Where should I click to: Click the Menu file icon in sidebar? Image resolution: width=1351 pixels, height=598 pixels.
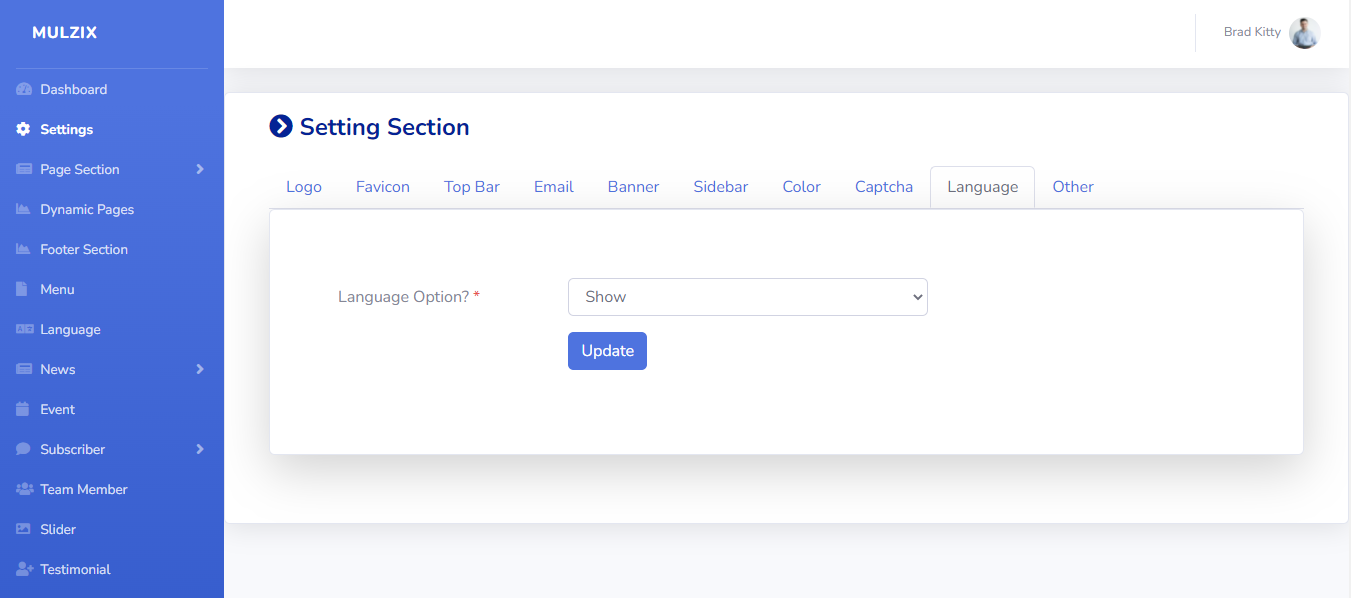click(22, 289)
